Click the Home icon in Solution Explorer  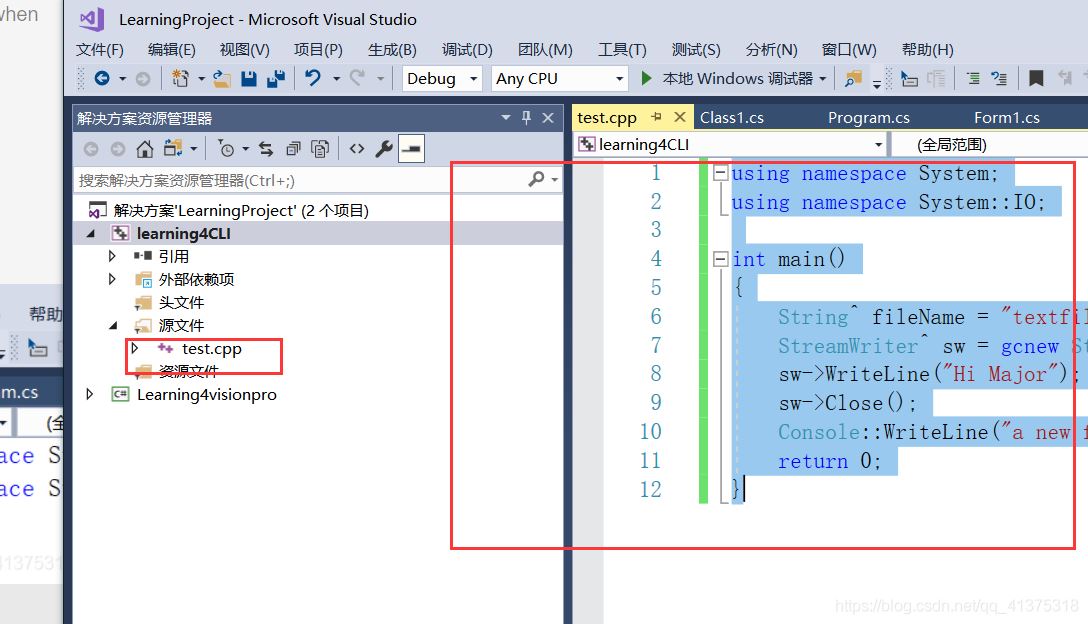tap(144, 149)
